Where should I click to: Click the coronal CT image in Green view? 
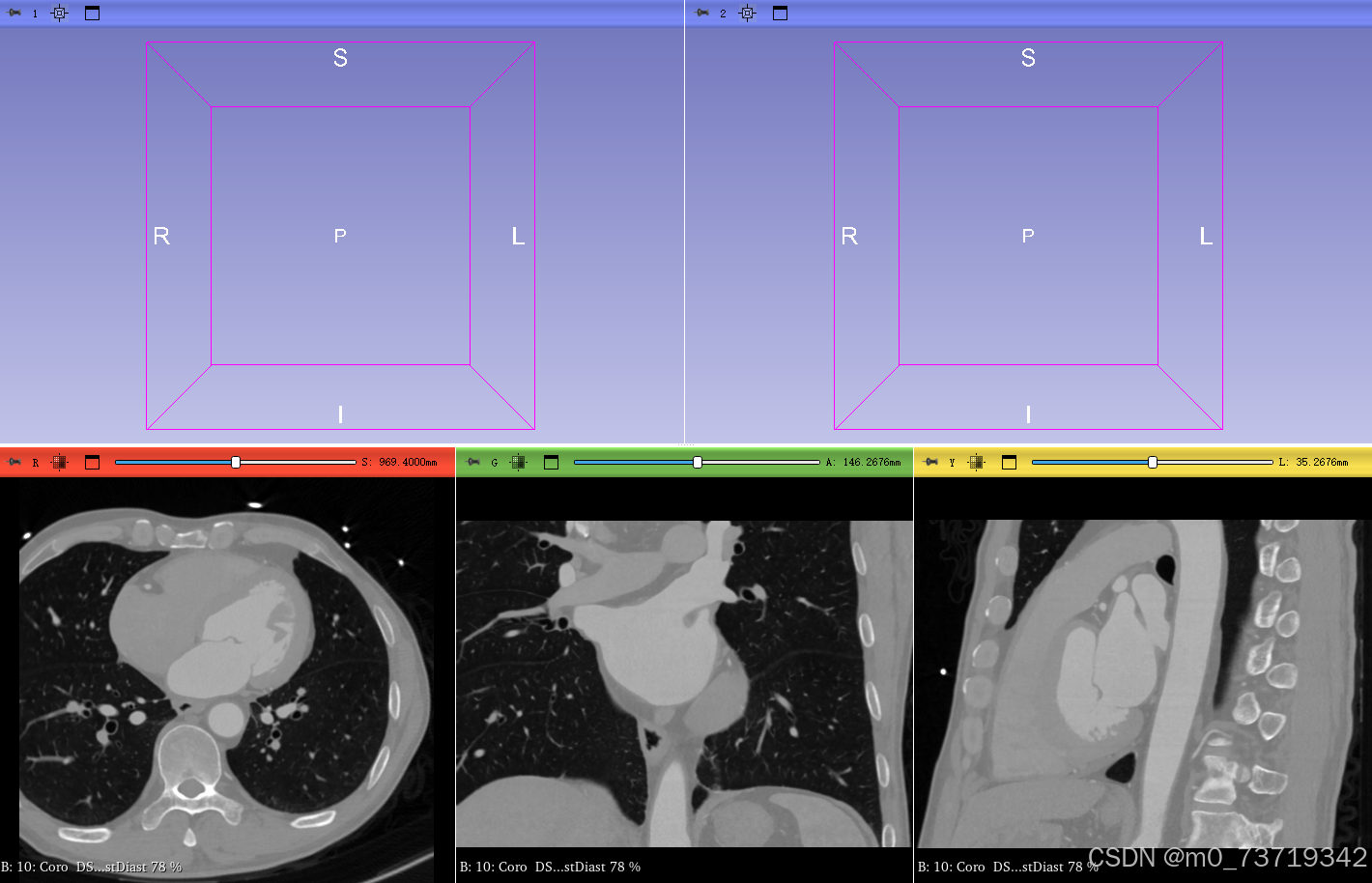684,684
